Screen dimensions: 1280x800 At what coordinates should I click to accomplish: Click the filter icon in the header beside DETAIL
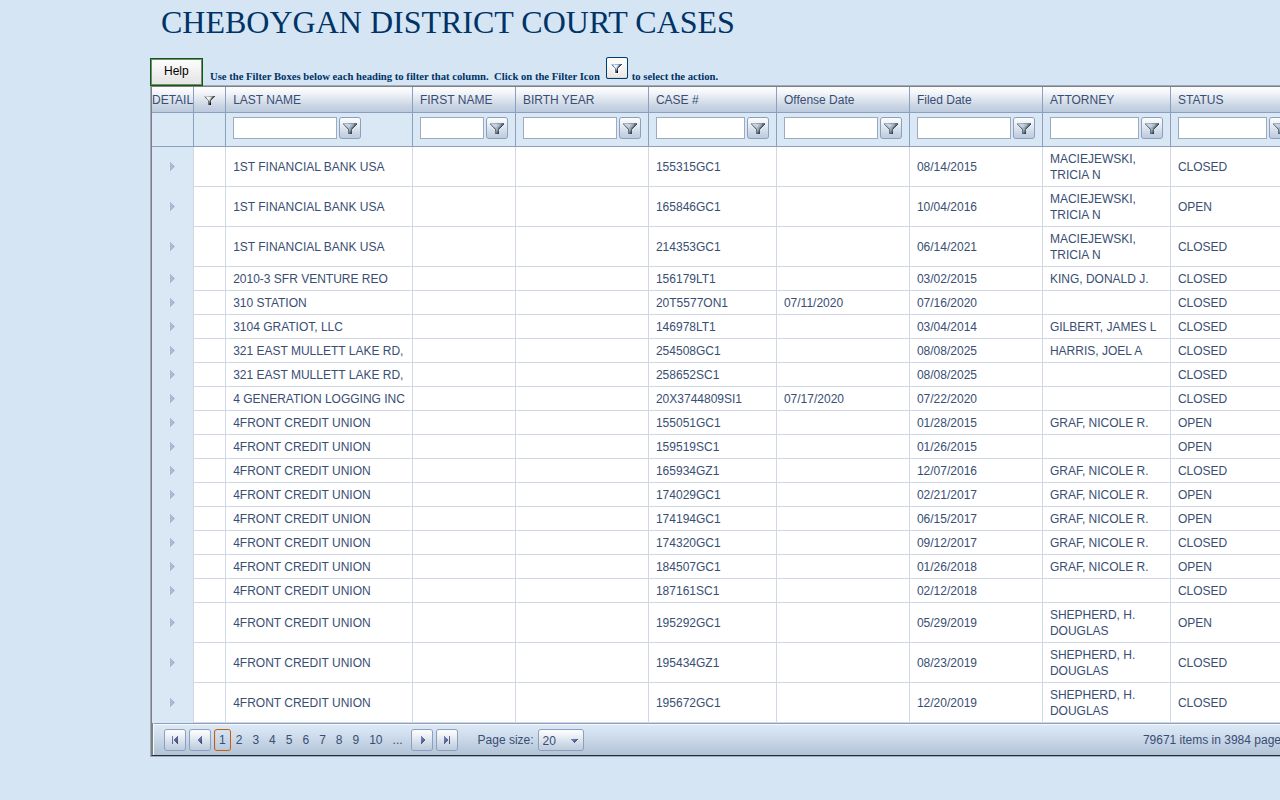209,100
